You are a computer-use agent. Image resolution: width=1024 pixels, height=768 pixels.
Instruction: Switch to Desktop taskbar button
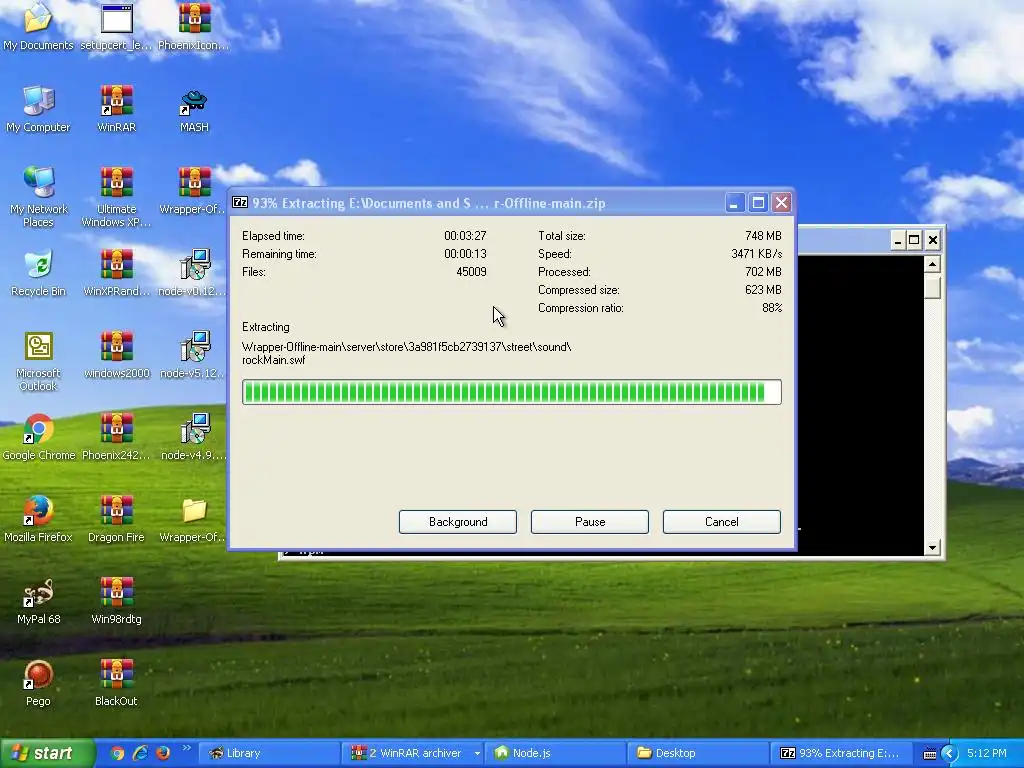pyautogui.click(x=699, y=753)
